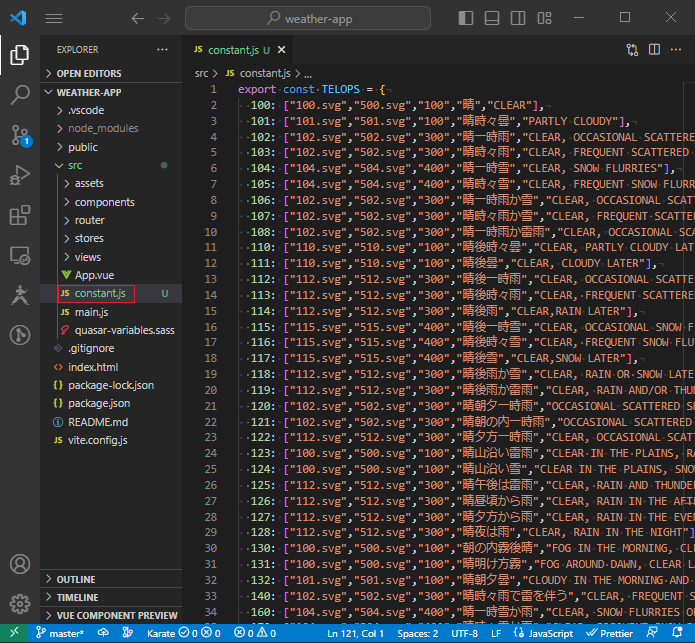Open Explorer Views and More Actions ellipsis
The image size is (695, 643).
162,50
